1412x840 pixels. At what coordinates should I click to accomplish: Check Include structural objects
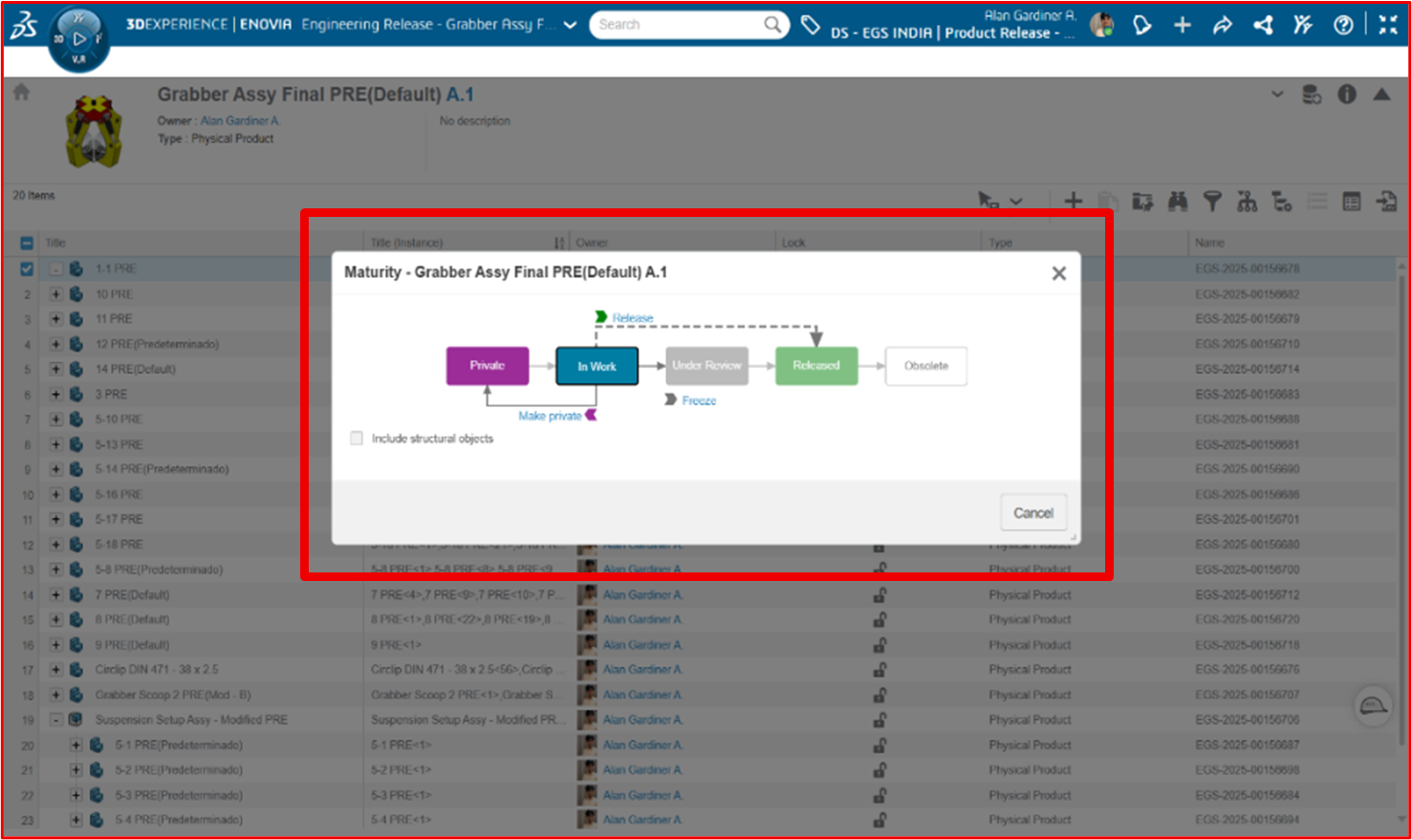tap(357, 439)
